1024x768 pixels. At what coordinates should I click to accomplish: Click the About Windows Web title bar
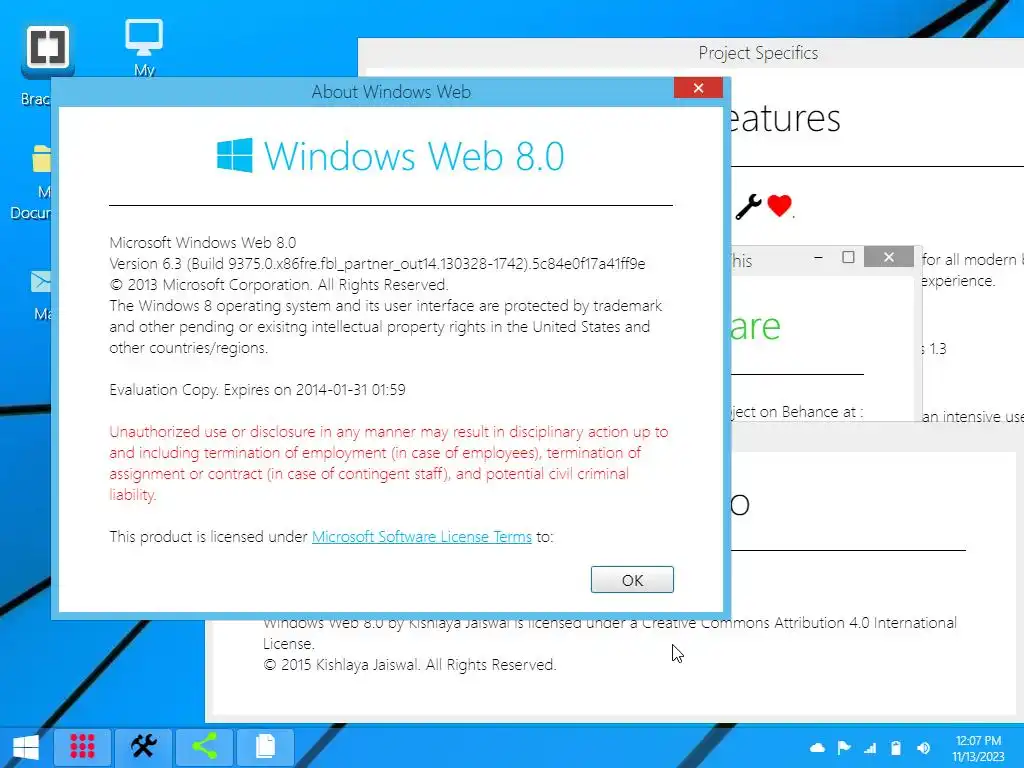(391, 92)
